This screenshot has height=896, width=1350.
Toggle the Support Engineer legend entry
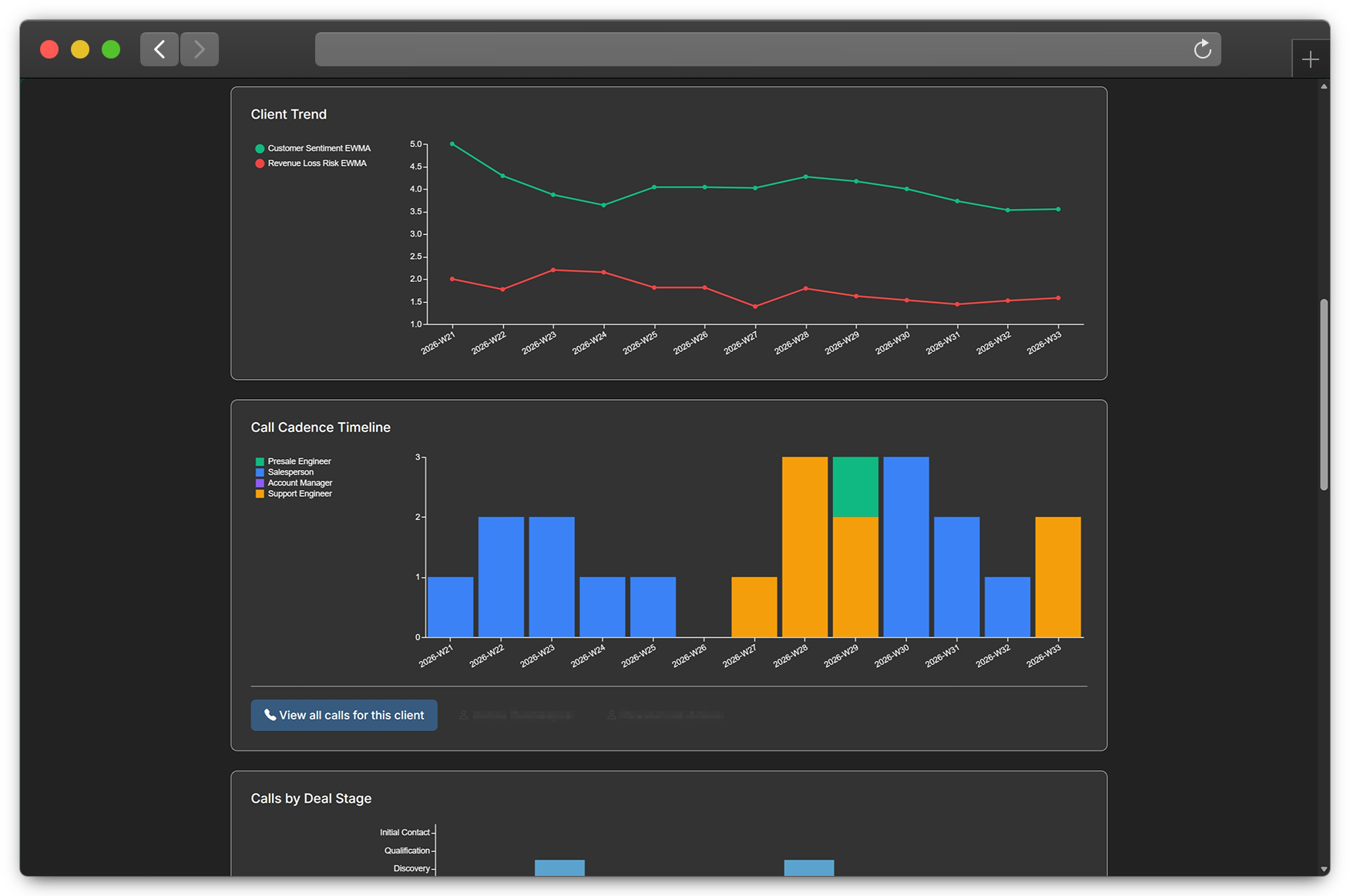point(294,494)
